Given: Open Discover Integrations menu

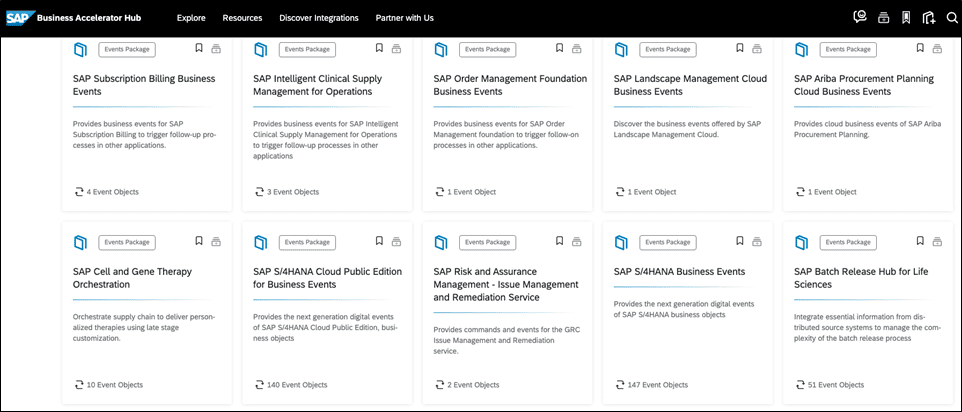Looking at the screenshot, I should point(319,18).
